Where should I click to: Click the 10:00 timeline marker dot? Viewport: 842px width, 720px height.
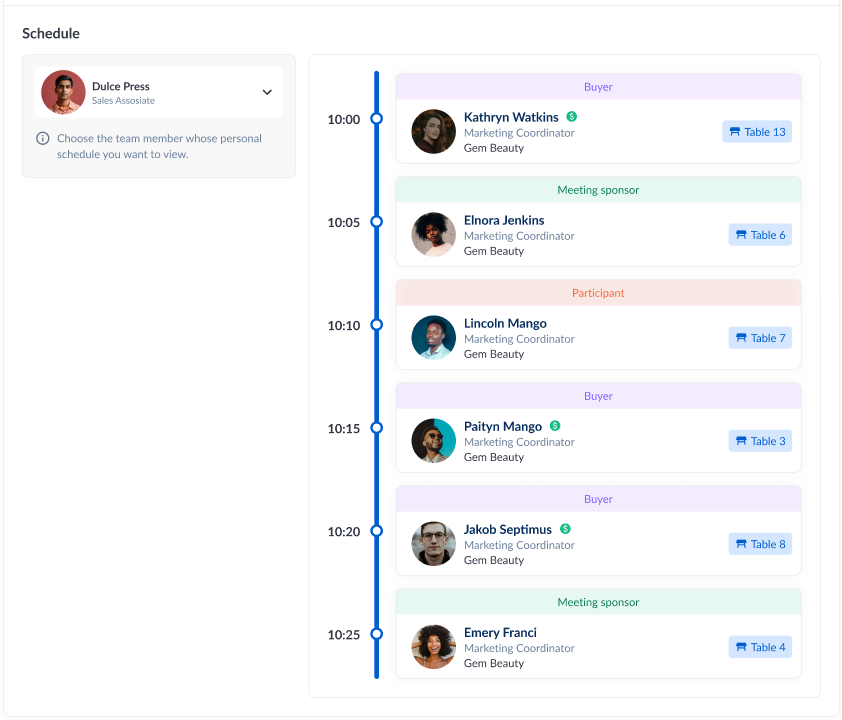[377, 119]
